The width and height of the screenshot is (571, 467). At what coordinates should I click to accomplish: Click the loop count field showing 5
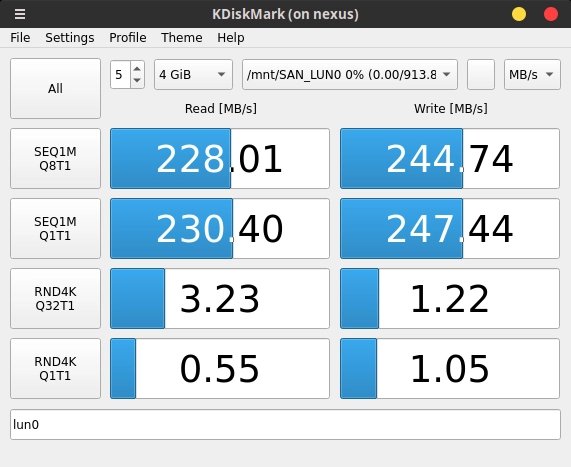coord(121,75)
